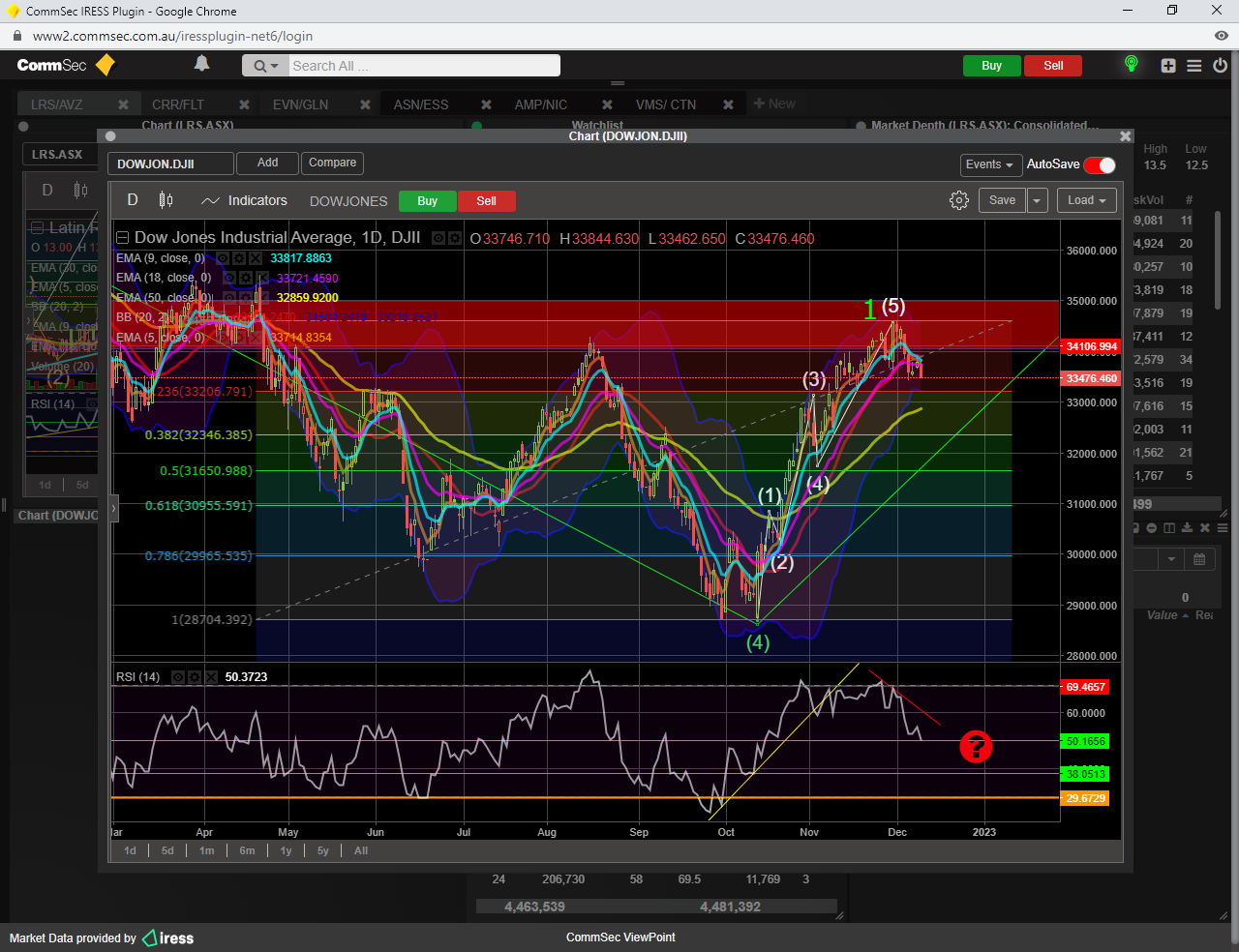Screen dimensions: 1239x952
Task: Toggle visibility of EMA 9 indicator
Action: (223, 258)
